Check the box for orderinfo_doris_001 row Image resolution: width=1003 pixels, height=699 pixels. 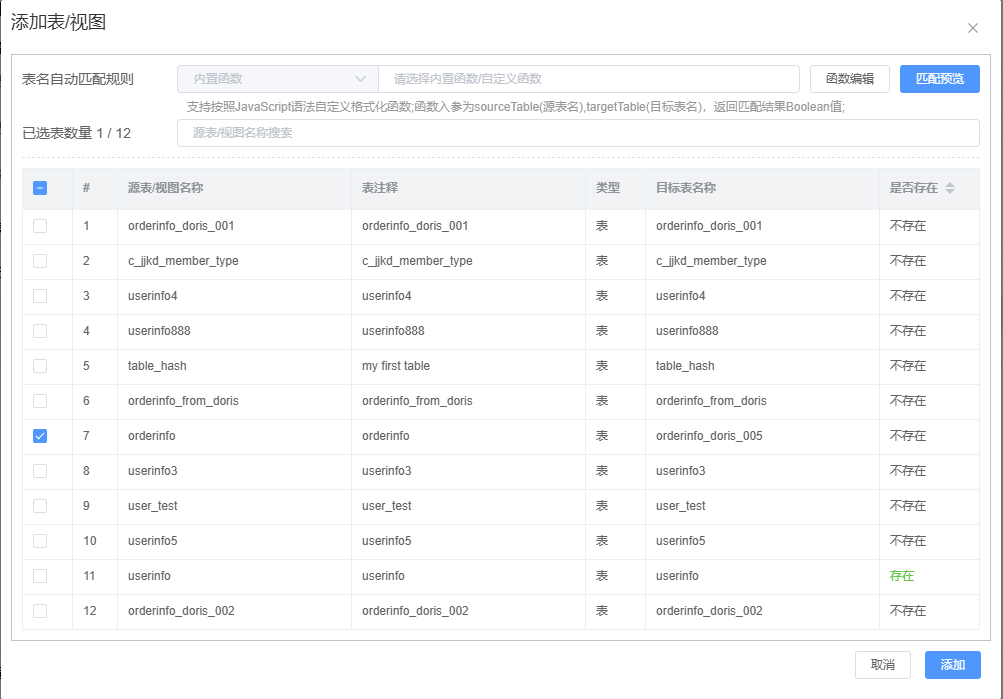pyautogui.click(x=40, y=226)
